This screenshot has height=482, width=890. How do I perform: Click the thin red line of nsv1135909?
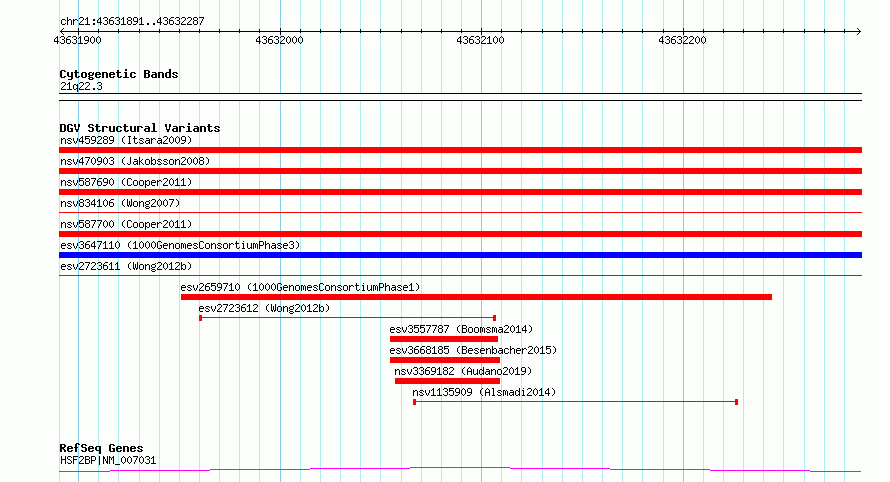click(x=576, y=402)
